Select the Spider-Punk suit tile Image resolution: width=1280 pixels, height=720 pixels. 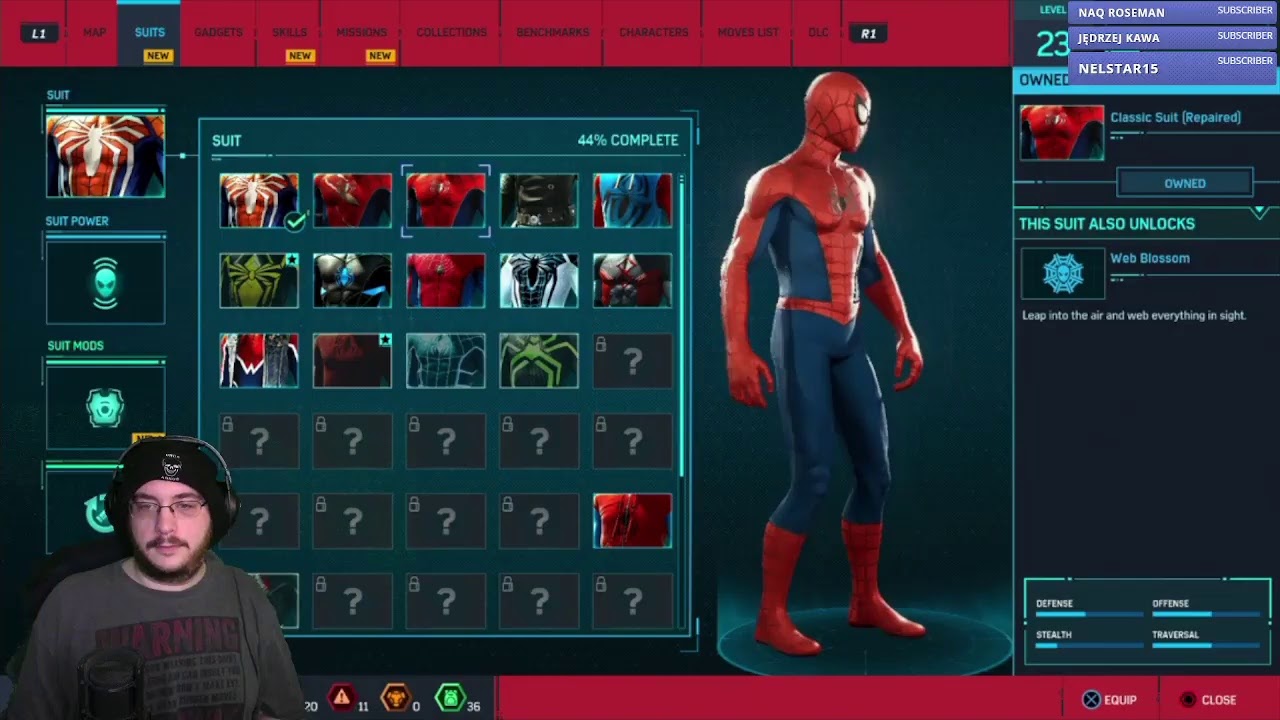(x=259, y=360)
